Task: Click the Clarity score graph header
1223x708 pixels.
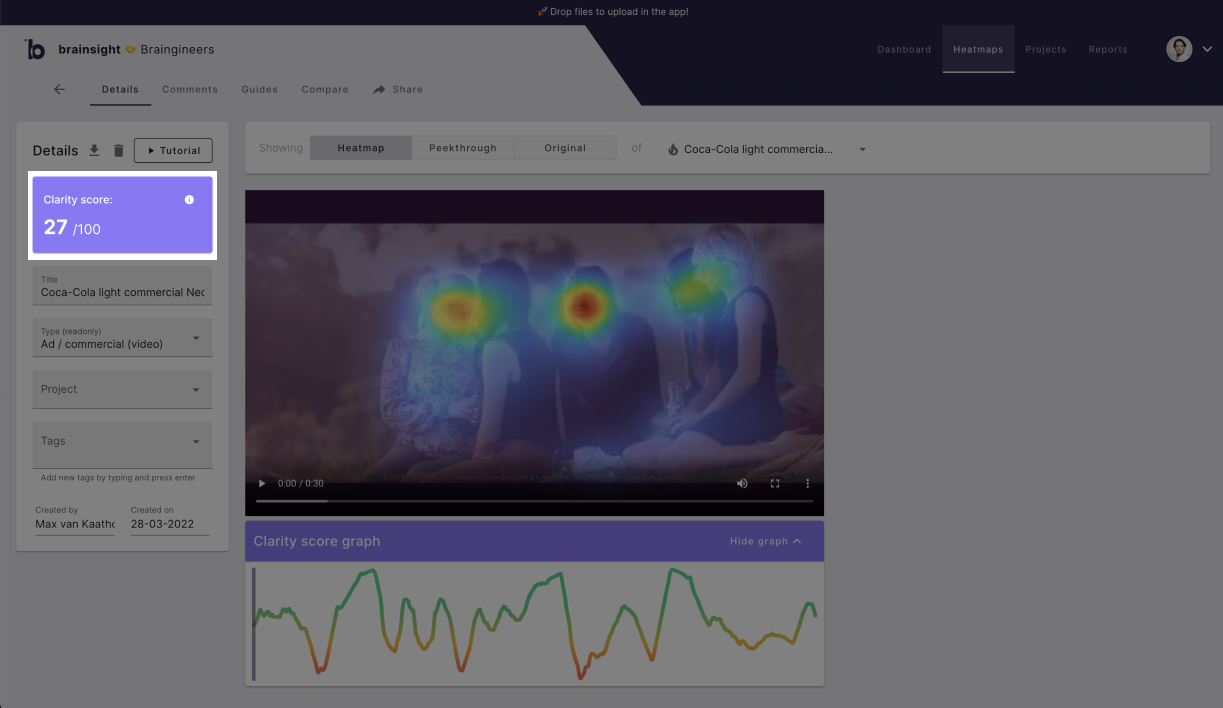Action: point(534,541)
